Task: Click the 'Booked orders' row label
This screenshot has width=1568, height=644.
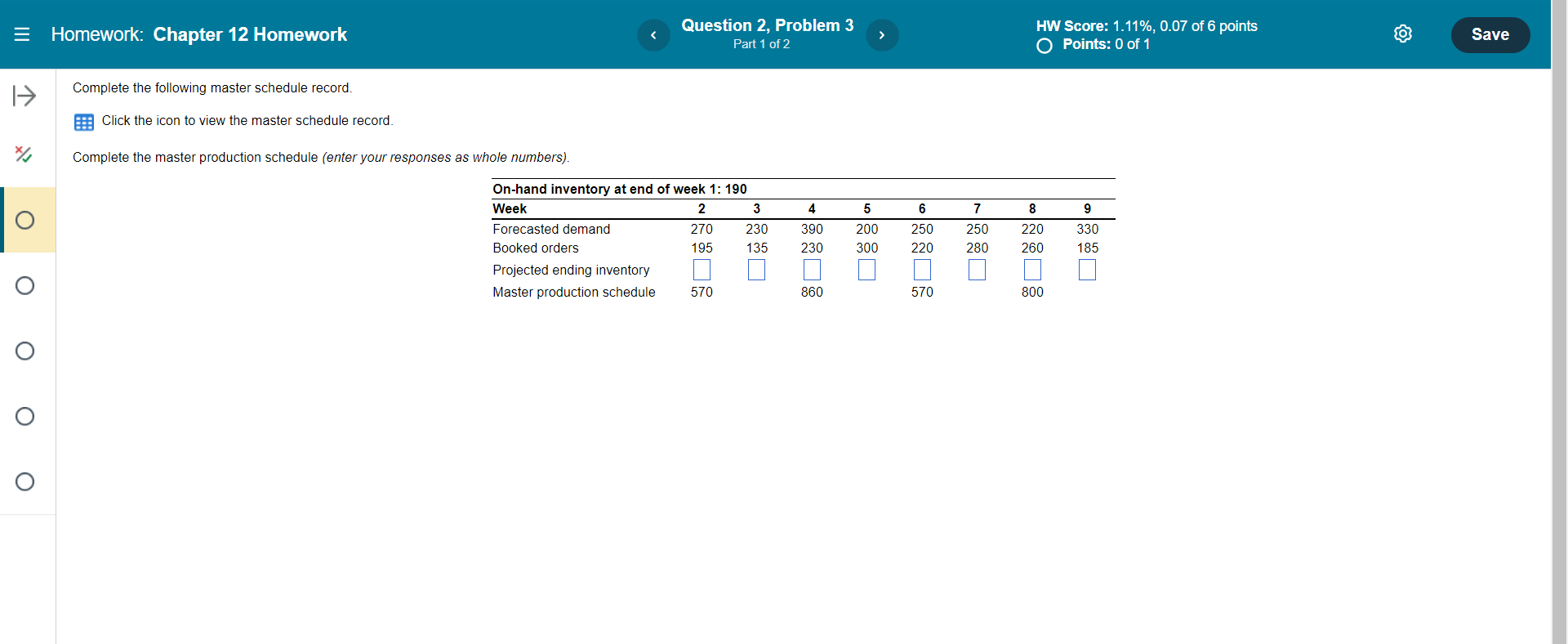Action: click(536, 248)
